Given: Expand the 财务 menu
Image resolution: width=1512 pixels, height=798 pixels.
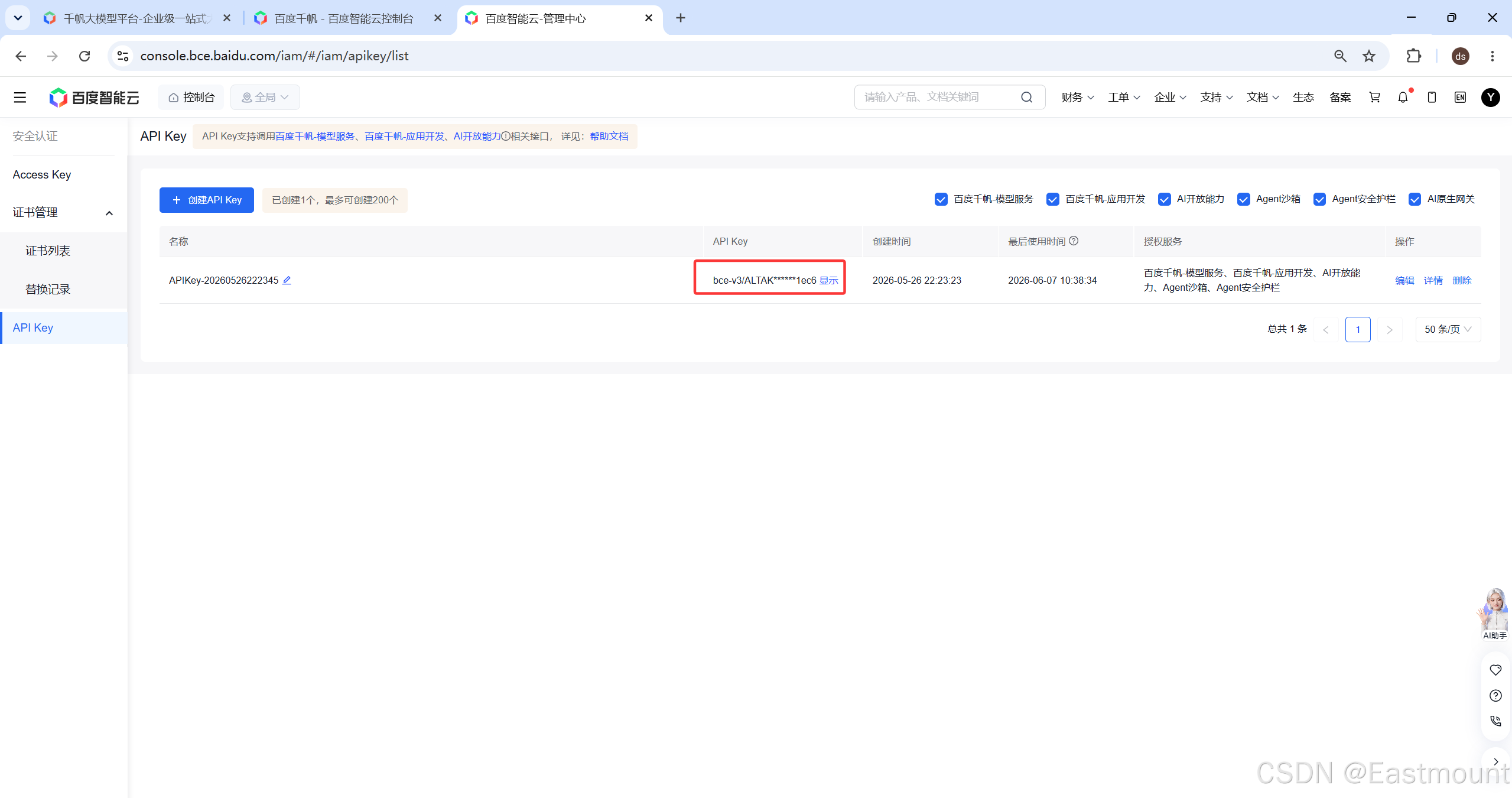Looking at the screenshot, I should click(x=1077, y=98).
